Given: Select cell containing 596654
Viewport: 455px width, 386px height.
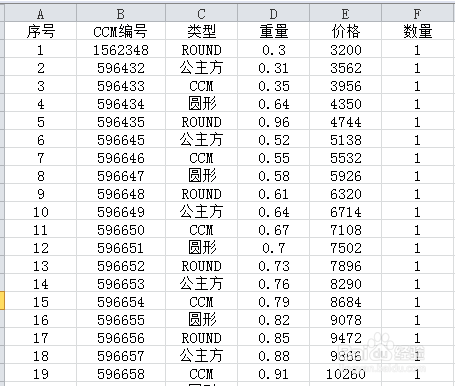Looking at the screenshot, I should click(121, 301).
